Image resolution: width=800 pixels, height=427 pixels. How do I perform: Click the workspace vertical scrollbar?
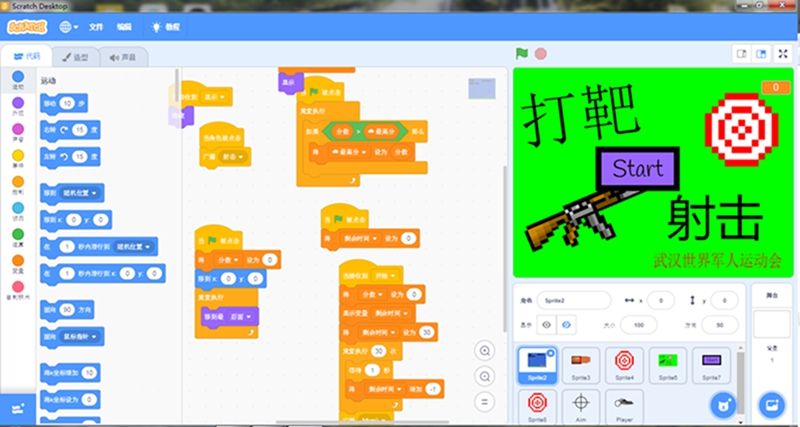point(505,247)
